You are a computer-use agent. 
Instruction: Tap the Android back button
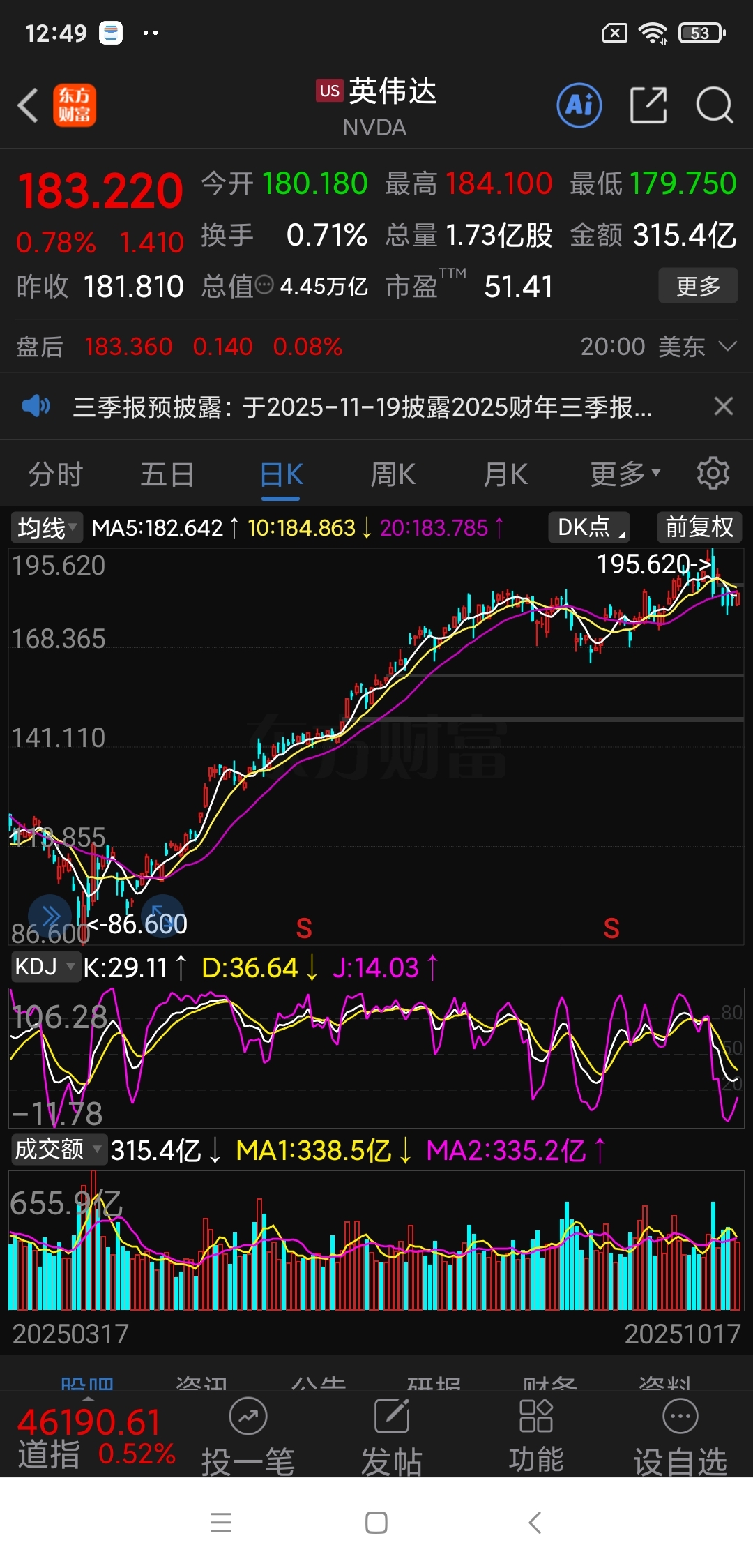[535, 1523]
